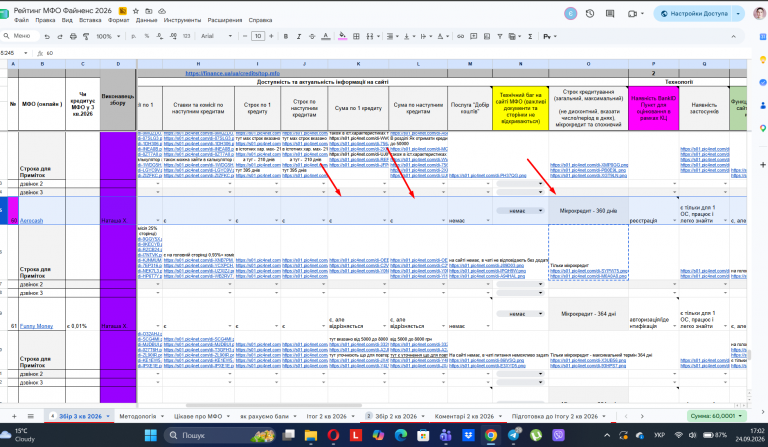Create a filter with funnel icon

click(x=500, y=36)
